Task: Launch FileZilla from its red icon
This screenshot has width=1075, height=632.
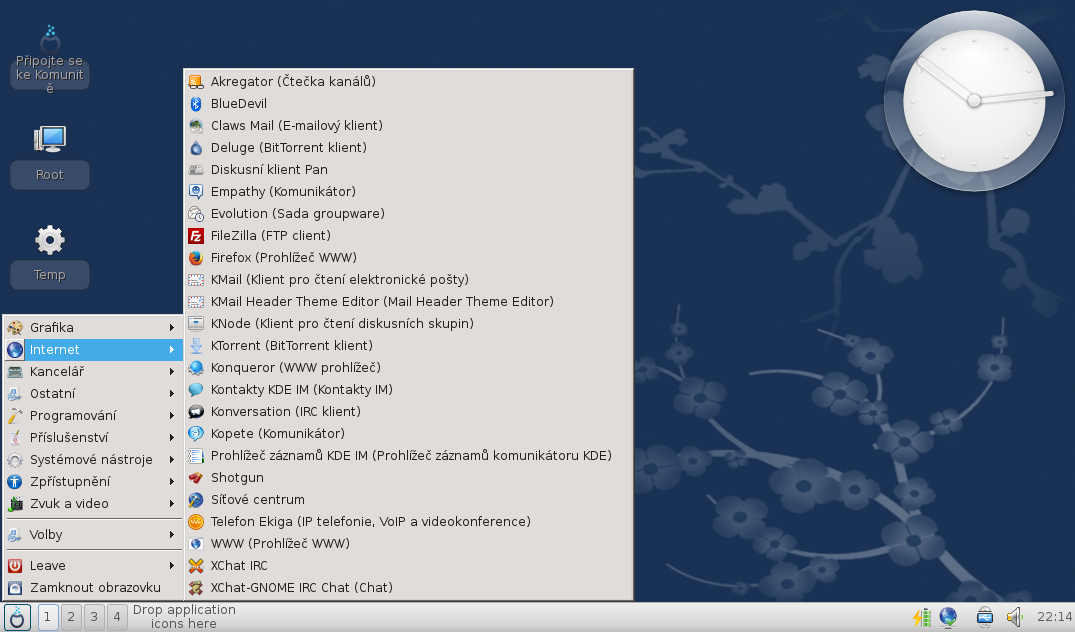Action: tap(196, 236)
